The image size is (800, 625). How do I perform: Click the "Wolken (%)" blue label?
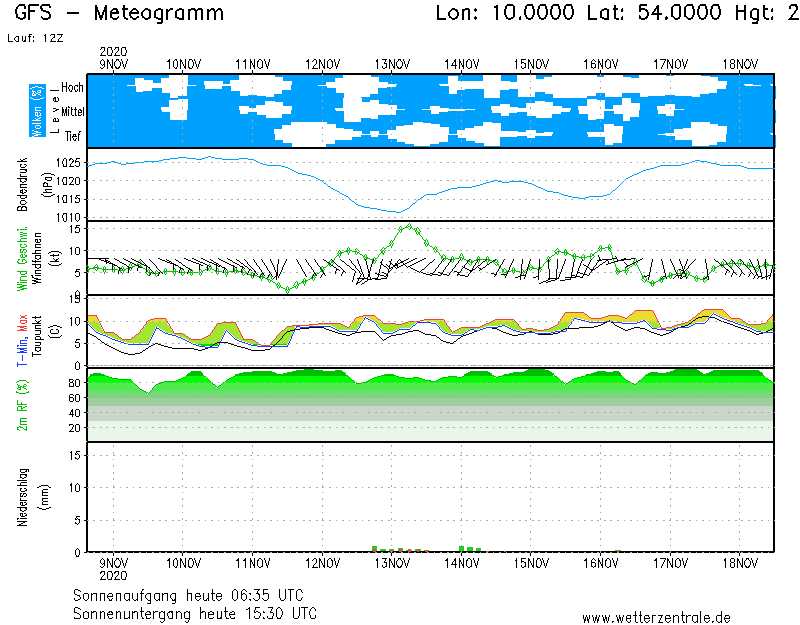click(x=37, y=111)
